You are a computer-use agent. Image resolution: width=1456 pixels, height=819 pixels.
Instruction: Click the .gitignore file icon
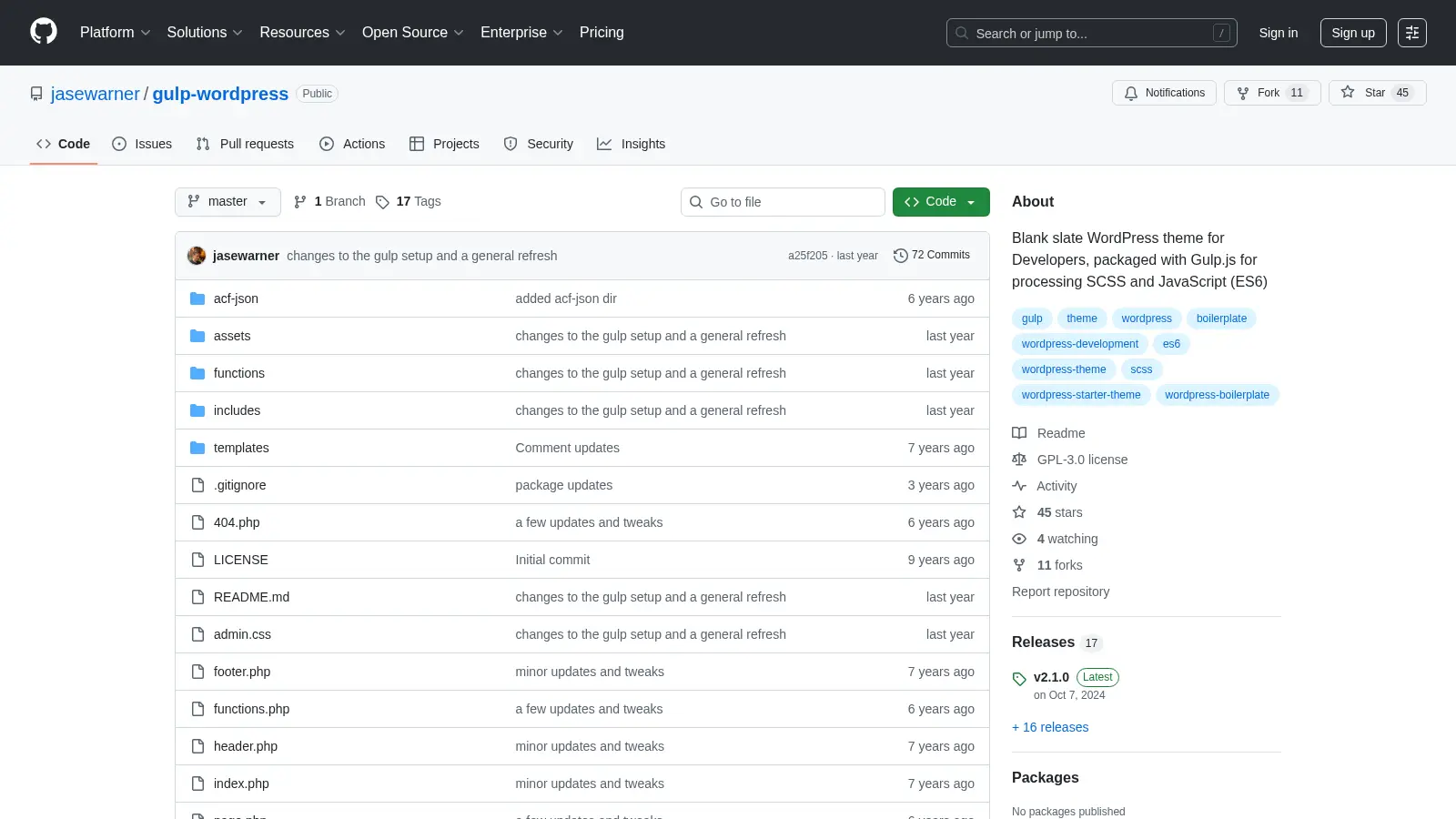click(197, 485)
